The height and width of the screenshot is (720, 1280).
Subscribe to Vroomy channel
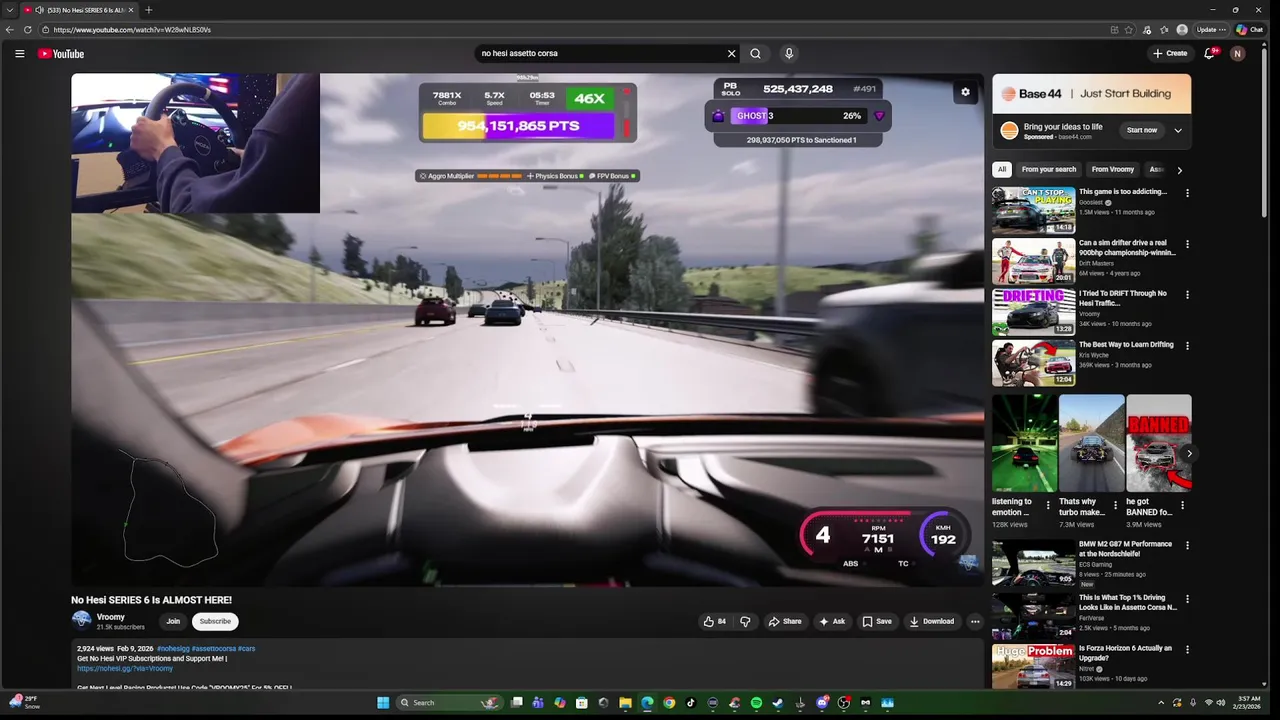point(215,621)
